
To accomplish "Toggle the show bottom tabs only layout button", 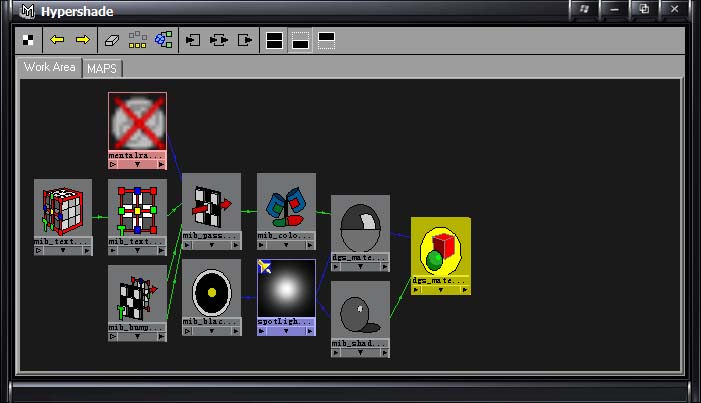I will tap(300, 41).
